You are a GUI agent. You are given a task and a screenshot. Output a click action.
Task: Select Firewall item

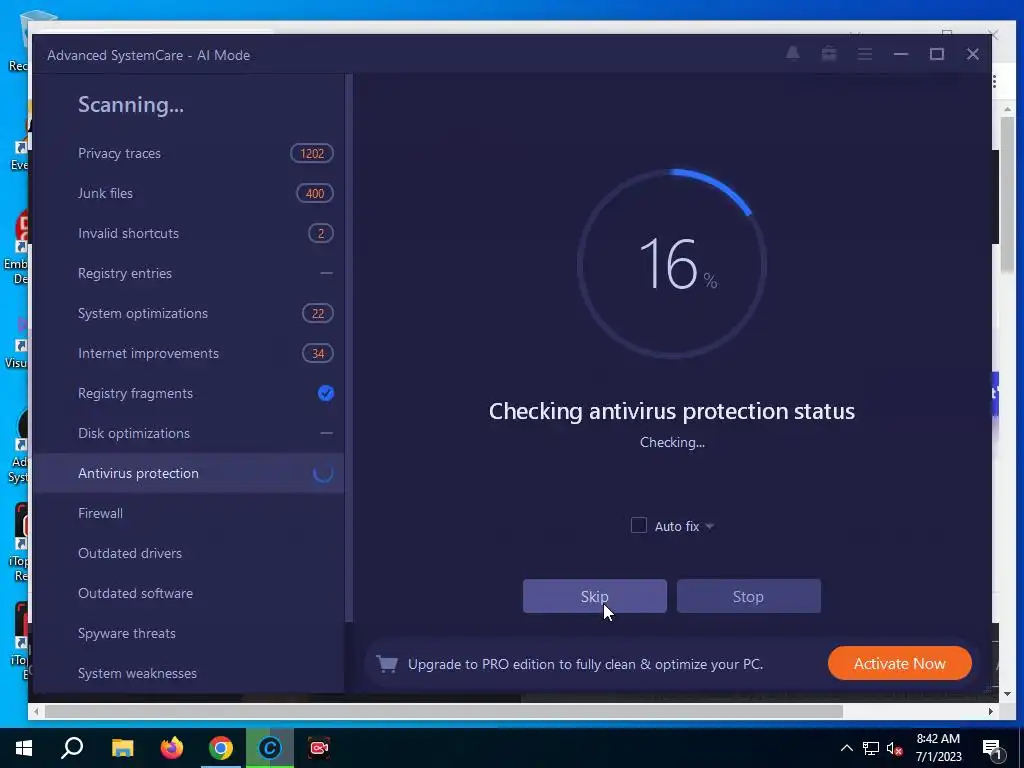coord(189,513)
